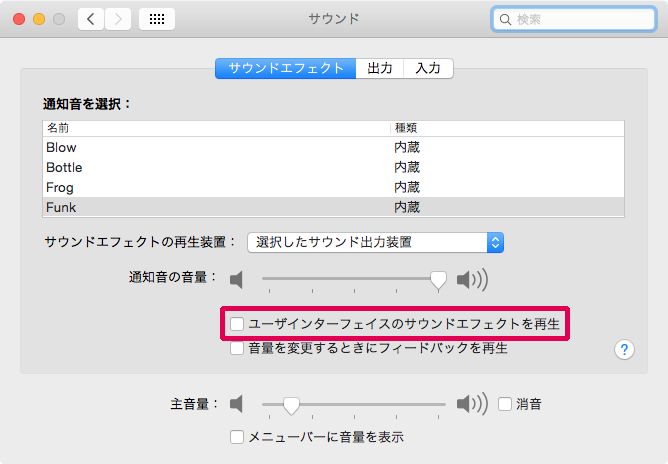This screenshot has height=464, width=668.
Task: Click the quiet speaker icon beside 主音量
Action: pos(236,404)
